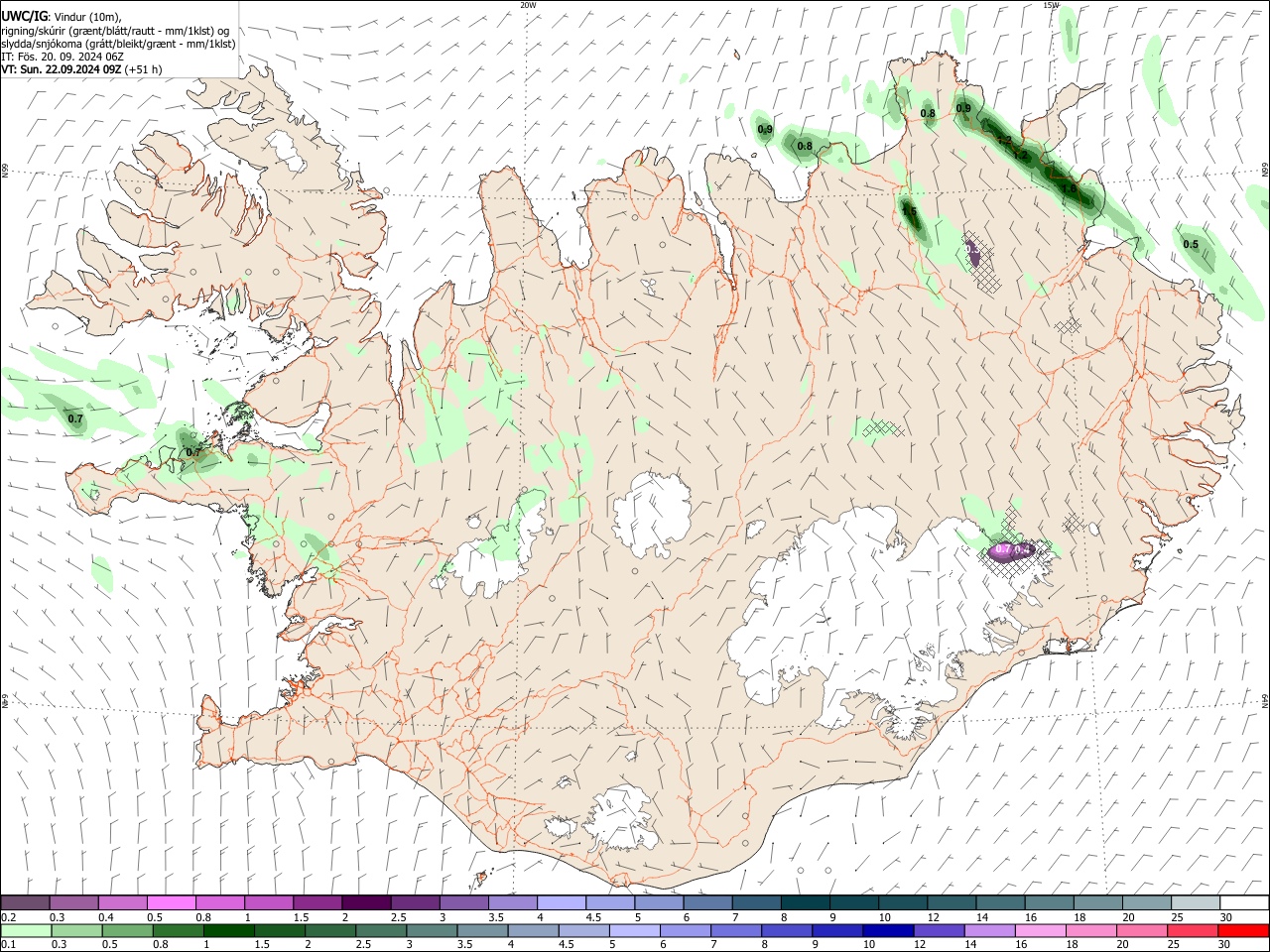Viewport: 1270px width, 952px height.
Task: Click the 'UWC/IG: Vindur (10m)' title text
Action: (62, 16)
